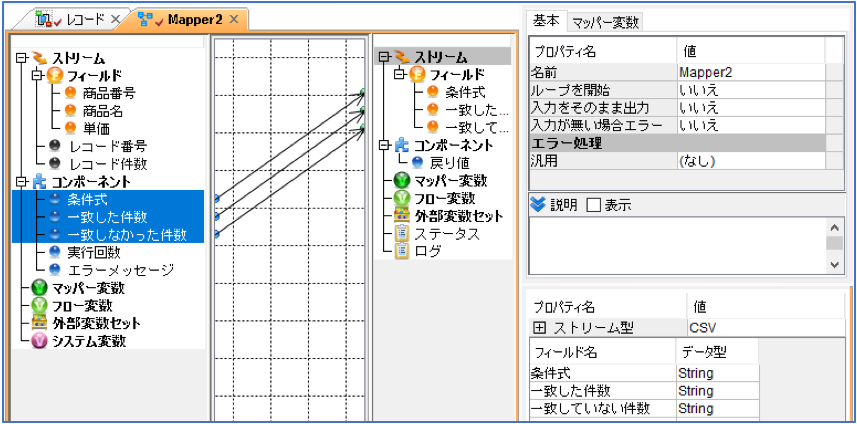
Task: Click the right マッパー変数 green icon
Action: click(x=401, y=180)
